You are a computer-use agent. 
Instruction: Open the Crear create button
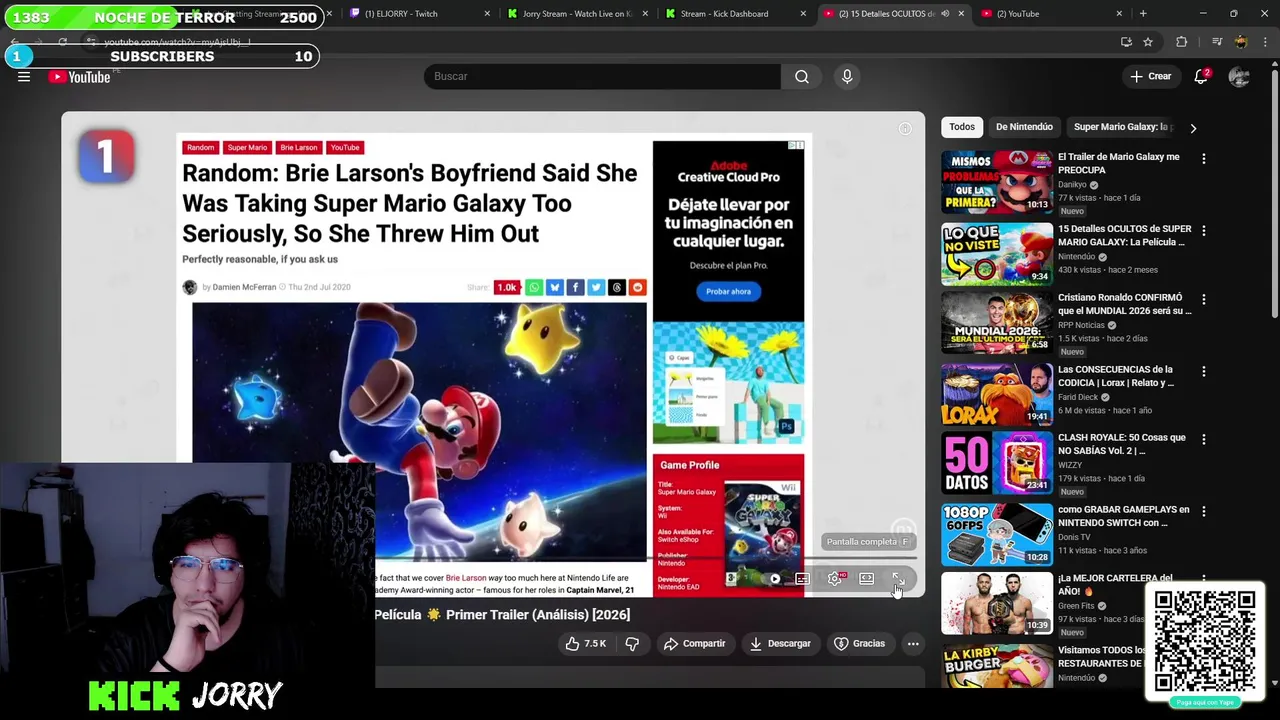point(1150,77)
